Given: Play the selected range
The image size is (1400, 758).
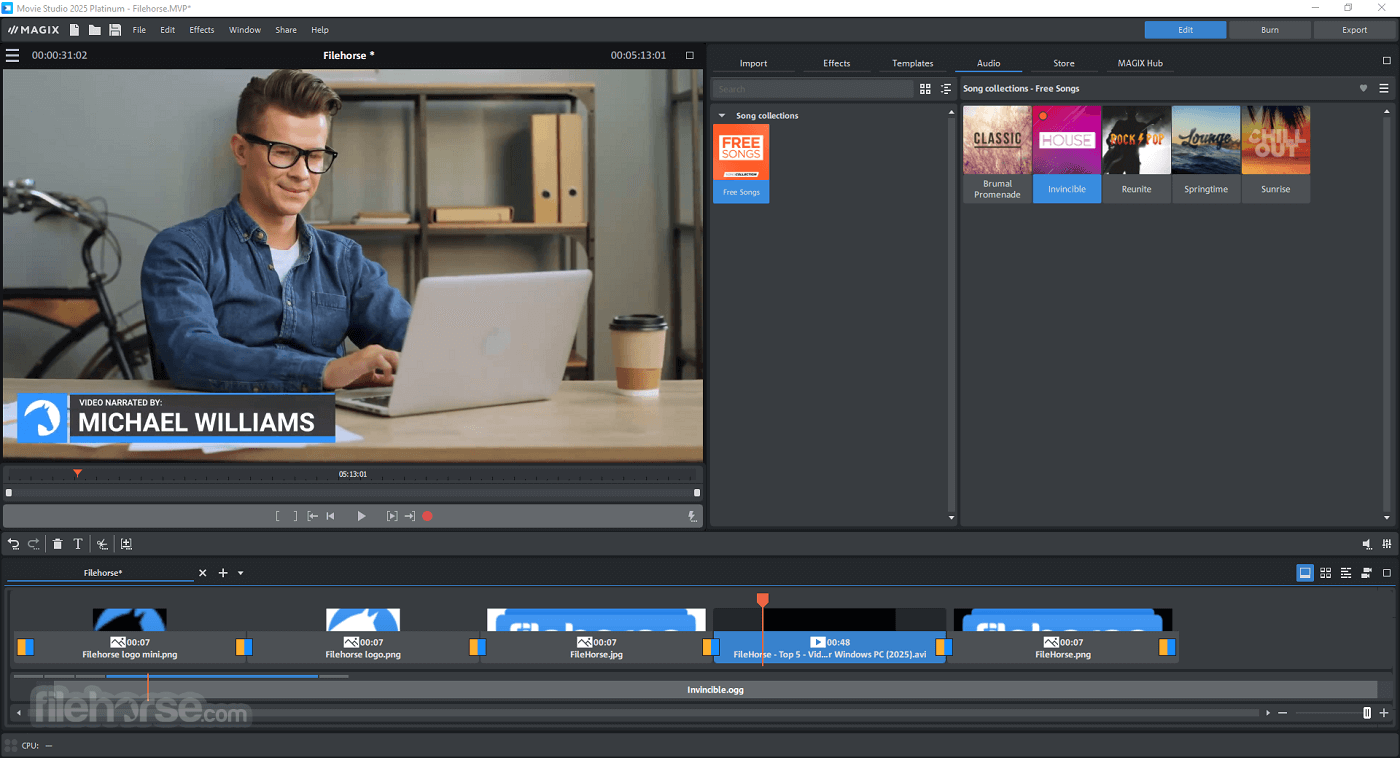Looking at the screenshot, I should [x=392, y=516].
